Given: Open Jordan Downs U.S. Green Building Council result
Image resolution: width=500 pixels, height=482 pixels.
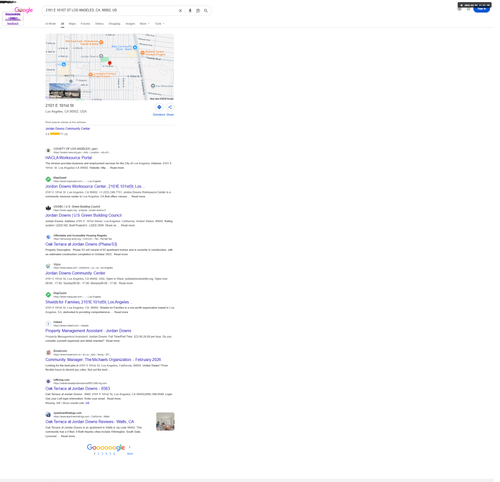Looking at the screenshot, I should [x=83, y=215].
